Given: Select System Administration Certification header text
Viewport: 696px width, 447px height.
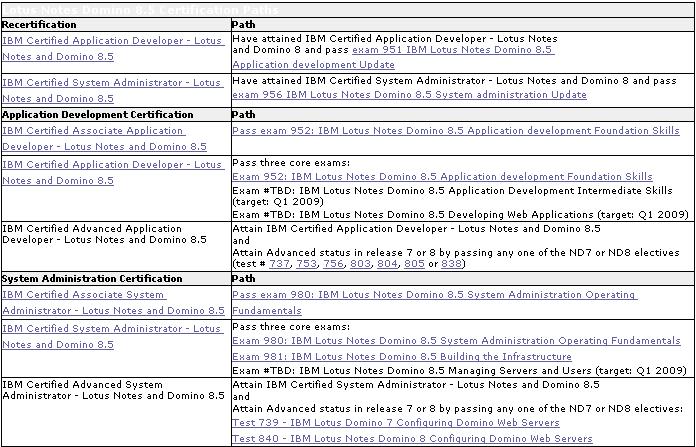Looking at the screenshot, I should pos(92,279).
